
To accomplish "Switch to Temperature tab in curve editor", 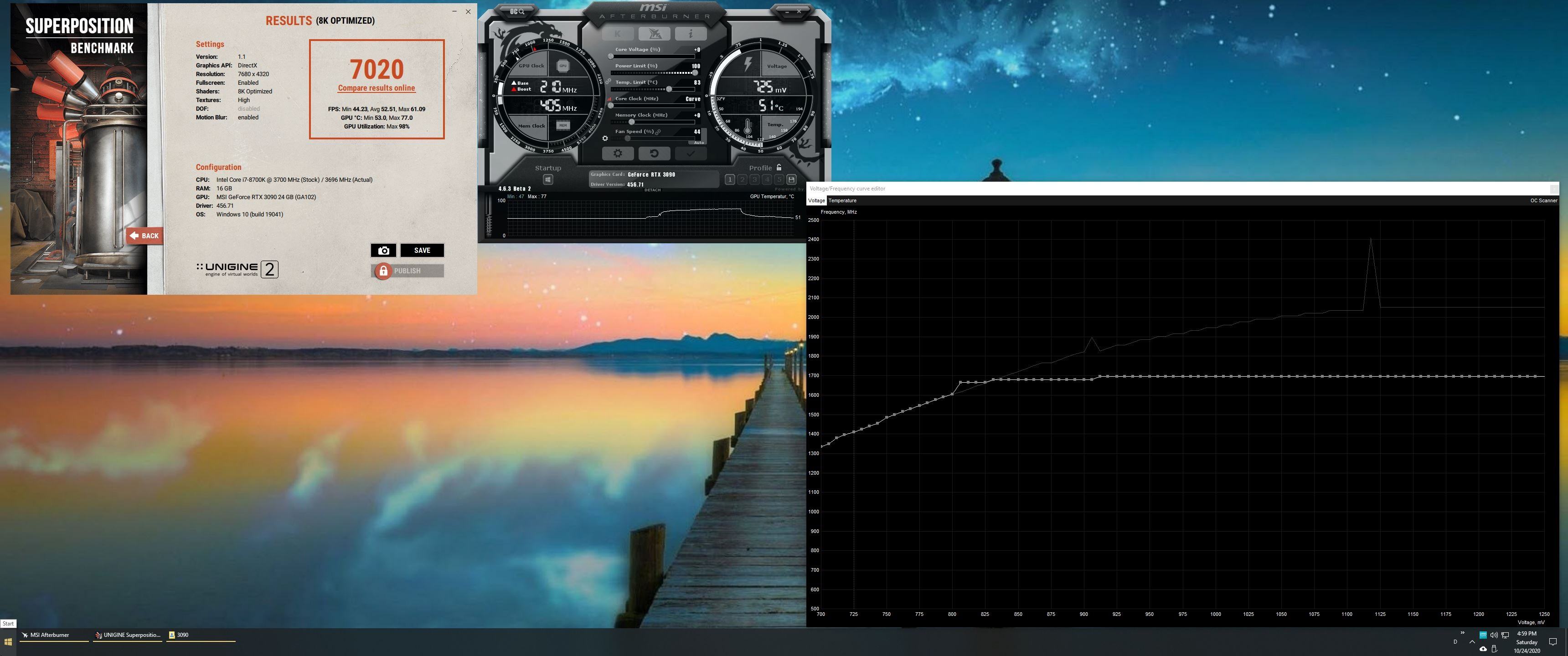I will 842,200.
